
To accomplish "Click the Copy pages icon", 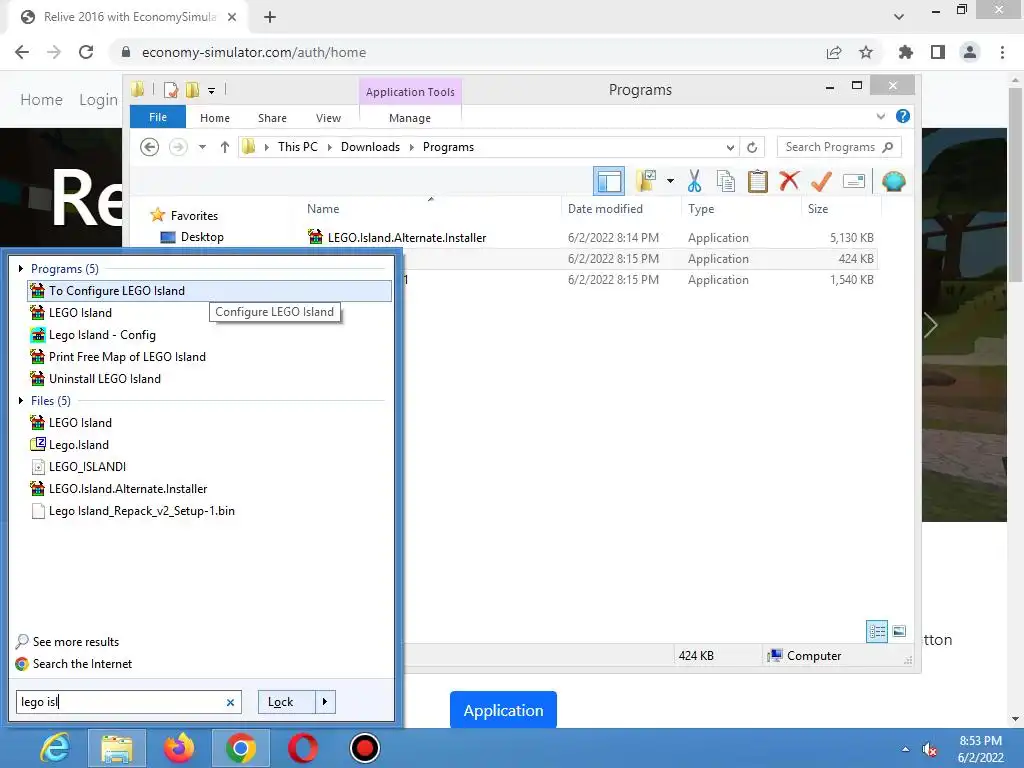I will point(726,181).
